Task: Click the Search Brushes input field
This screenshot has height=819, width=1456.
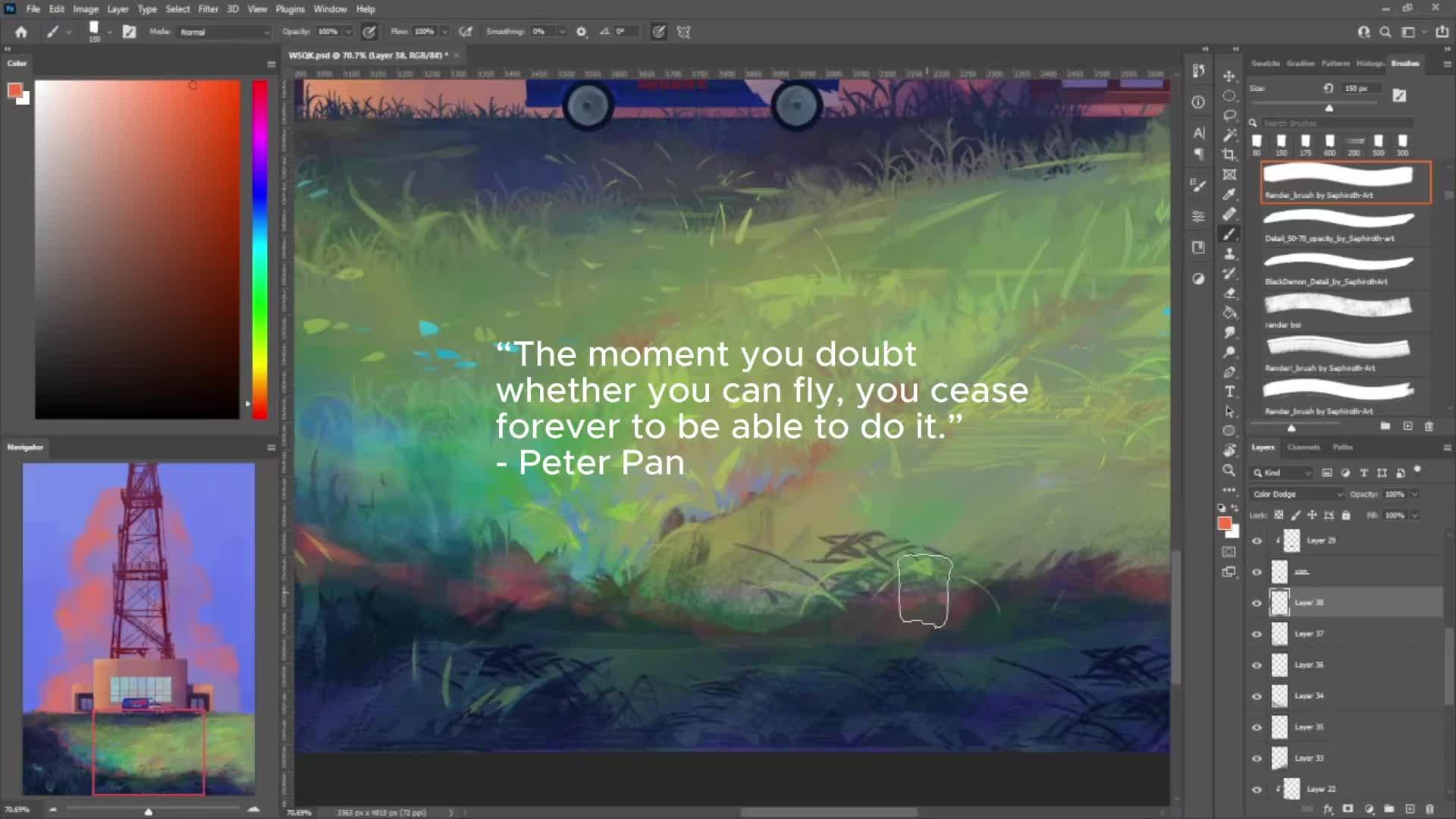Action: (x=1338, y=123)
